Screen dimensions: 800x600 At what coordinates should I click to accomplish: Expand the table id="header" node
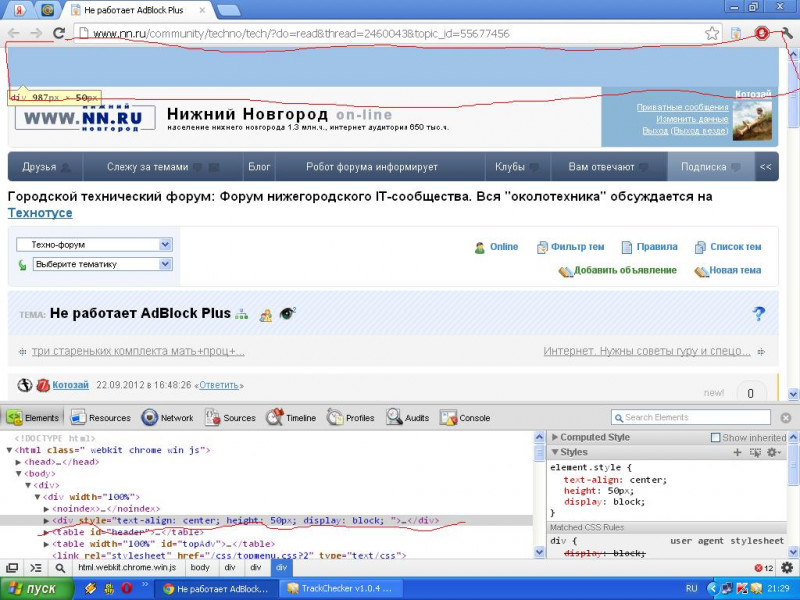[x=46, y=532]
